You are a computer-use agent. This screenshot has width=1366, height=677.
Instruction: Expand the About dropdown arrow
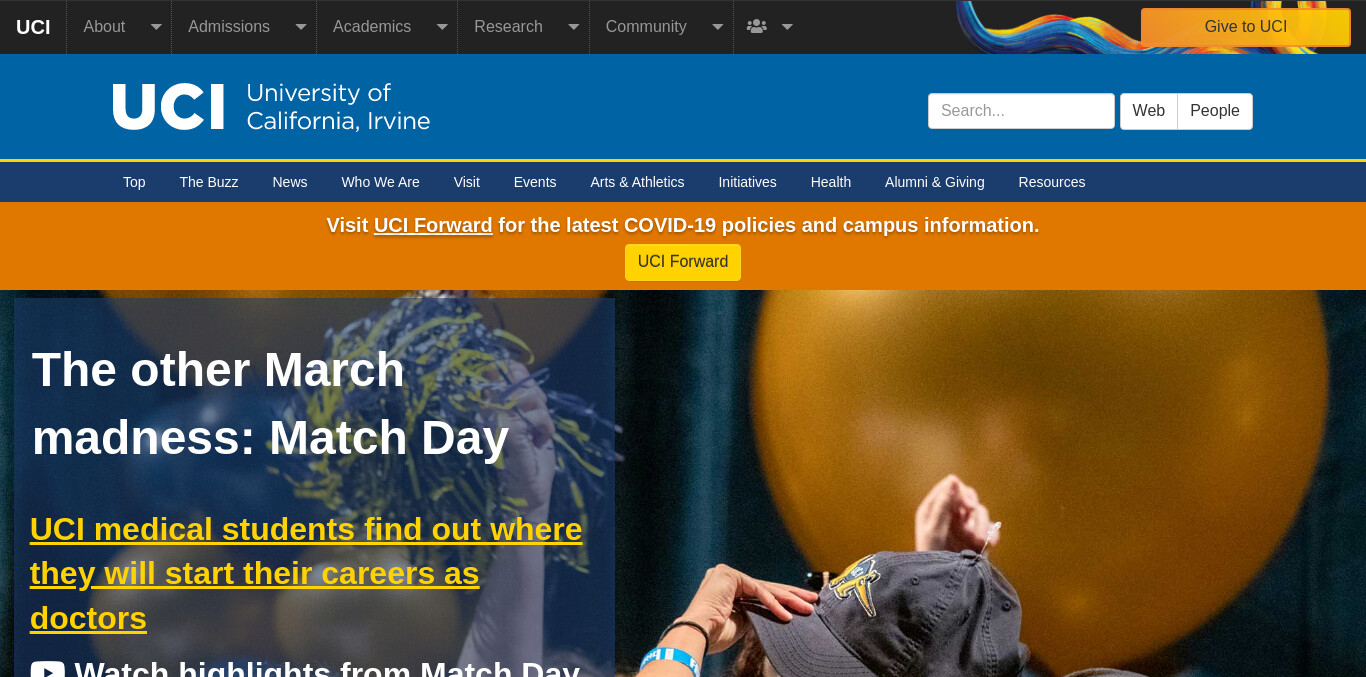coord(156,27)
